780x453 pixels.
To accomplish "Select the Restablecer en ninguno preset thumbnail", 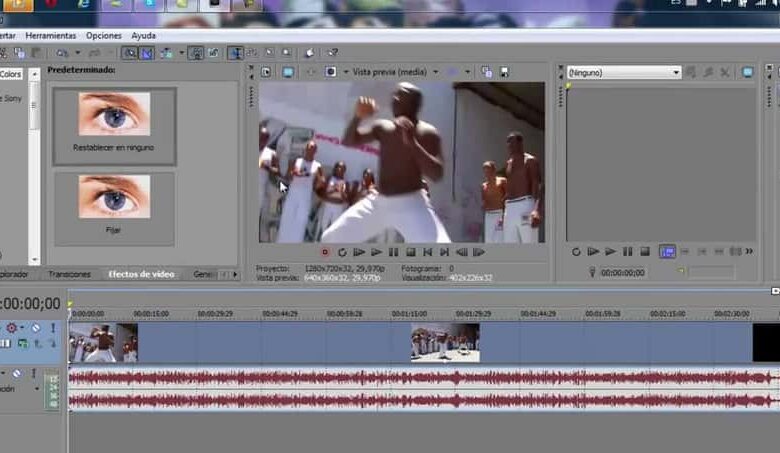I will click(x=114, y=126).
